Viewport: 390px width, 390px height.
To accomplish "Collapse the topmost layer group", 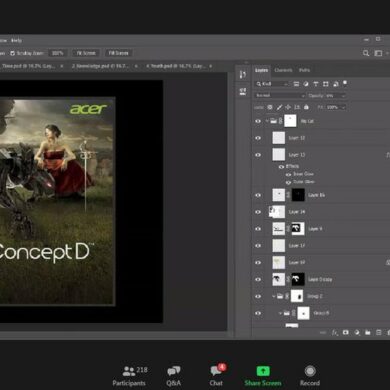I will tap(267, 121).
